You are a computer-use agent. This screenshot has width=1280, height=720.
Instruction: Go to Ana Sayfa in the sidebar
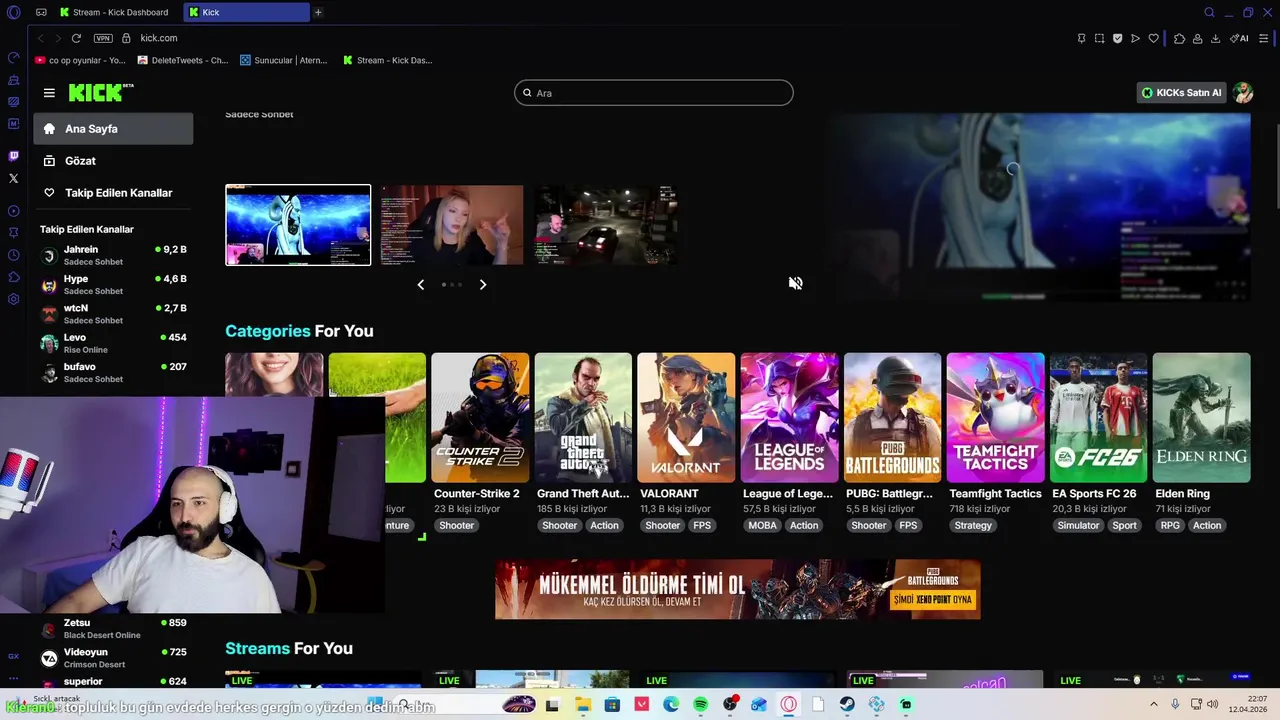(x=113, y=129)
